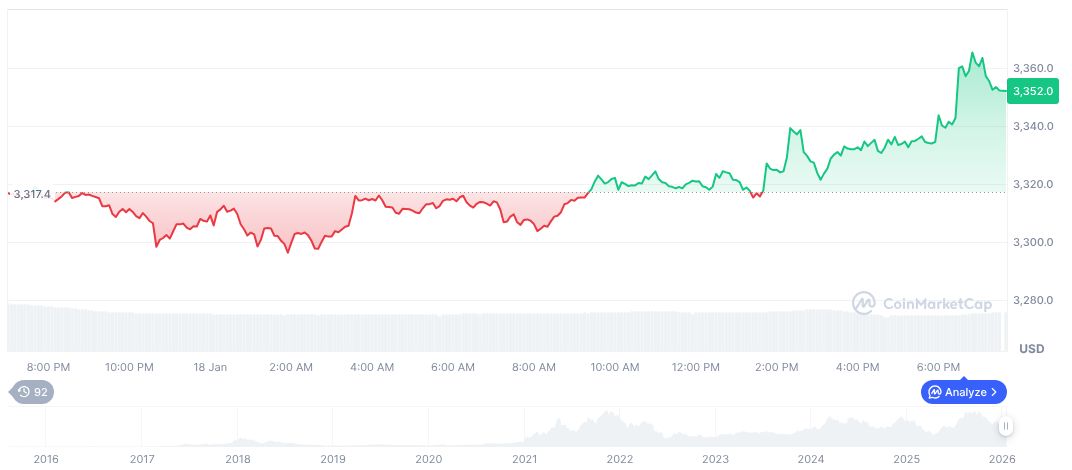Image resolution: width=1072 pixels, height=470 pixels.
Task: Click 2024 on the mini range chart
Action: tap(811, 458)
